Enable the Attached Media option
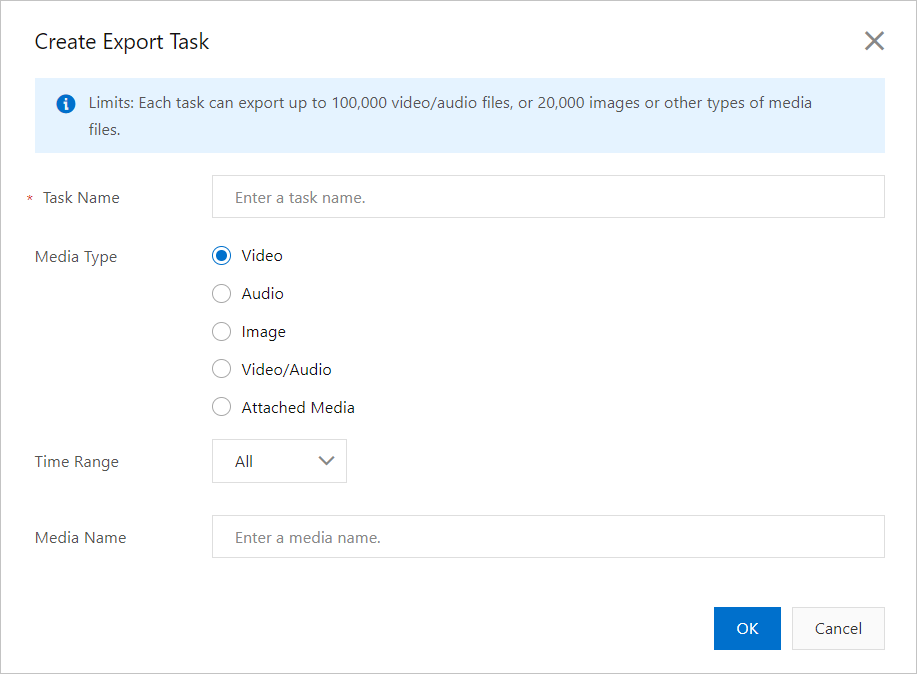This screenshot has height=674, width=917. click(222, 408)
